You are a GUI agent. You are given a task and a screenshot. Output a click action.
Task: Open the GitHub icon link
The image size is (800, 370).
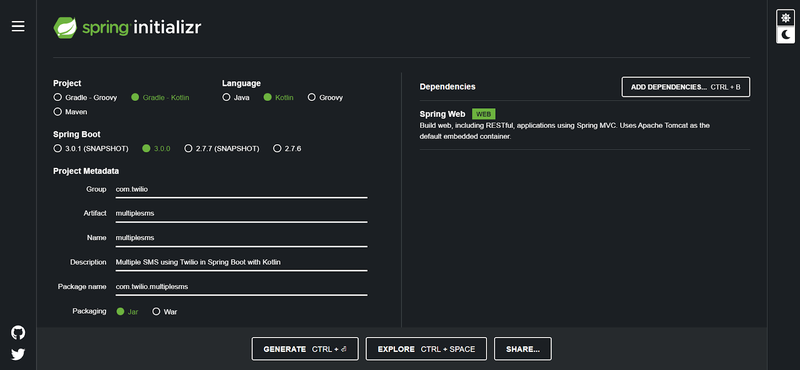click(x=18, y=333)
